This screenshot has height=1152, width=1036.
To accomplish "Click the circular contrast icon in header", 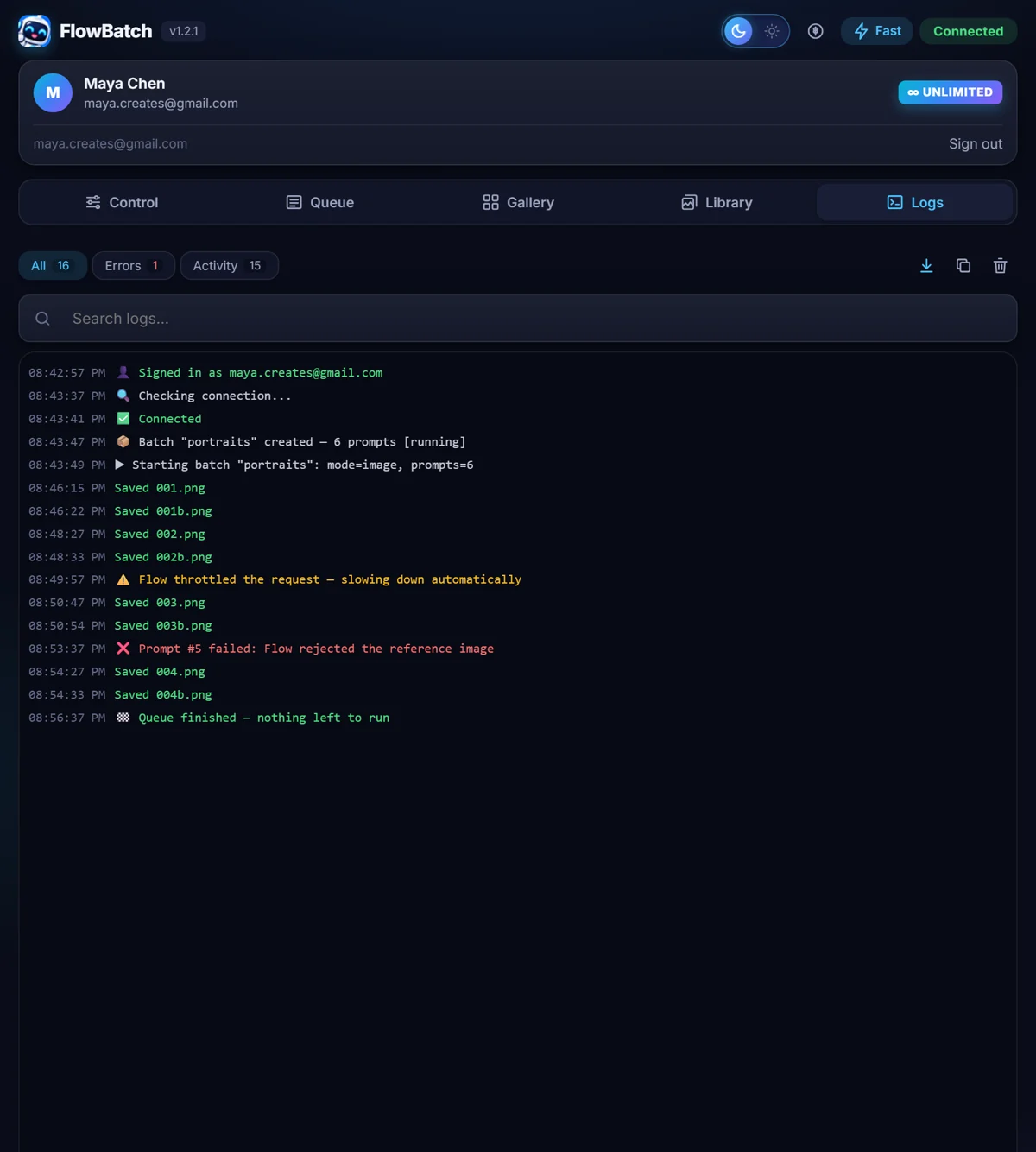I will (x=815, y=31).
